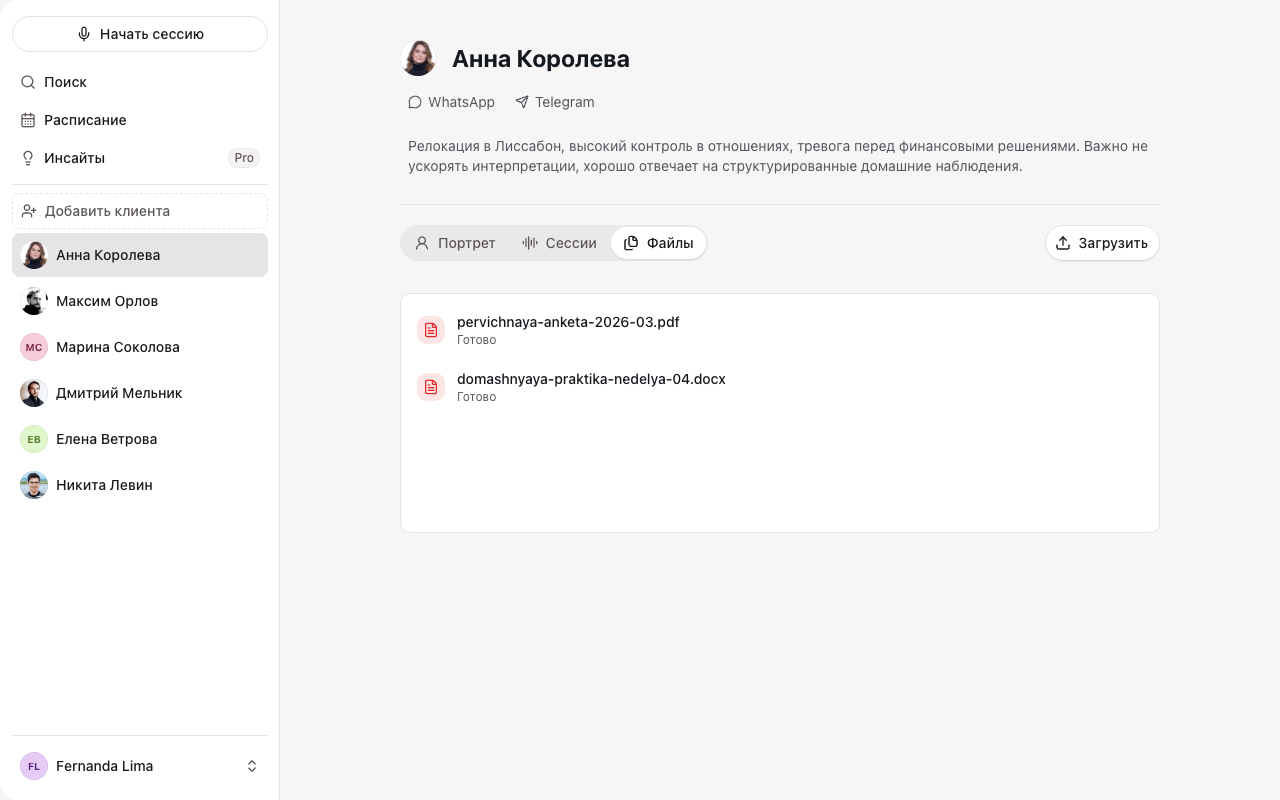Click the upload arrow icon in Загрузить
1280x800 pixels.
tap(1063, 243)
